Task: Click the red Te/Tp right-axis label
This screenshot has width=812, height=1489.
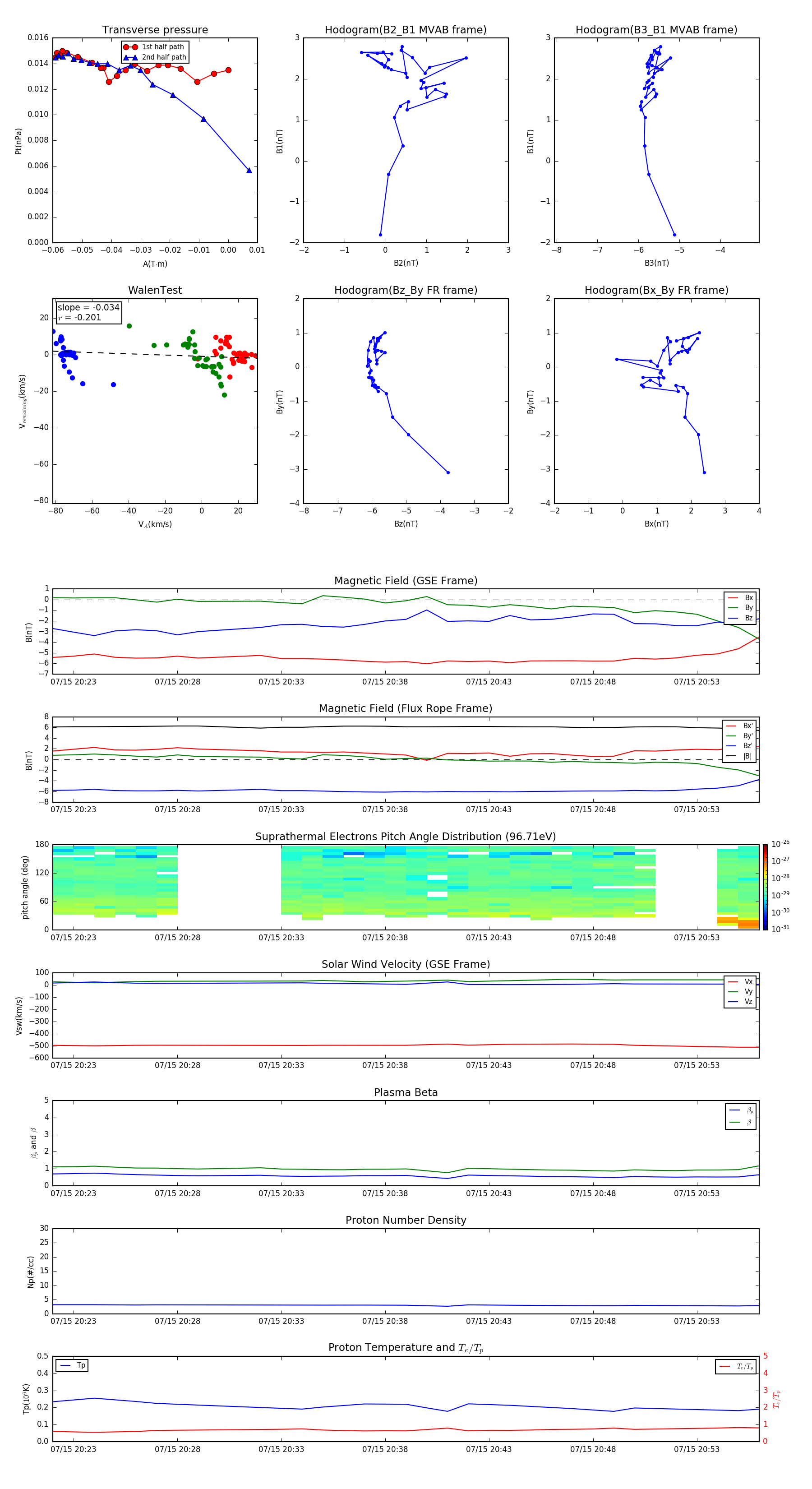Action: 777,1399
